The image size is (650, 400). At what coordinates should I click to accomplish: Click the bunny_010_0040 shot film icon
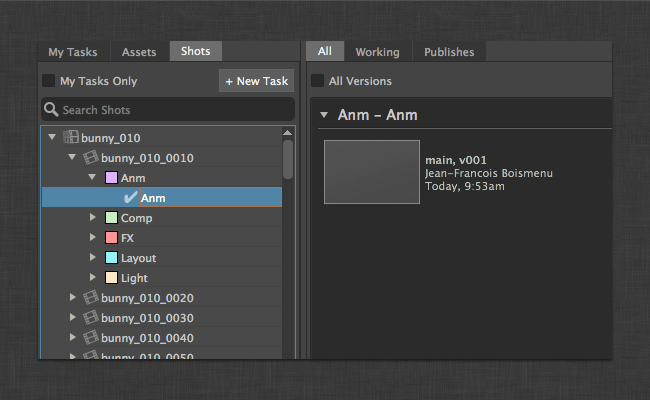[x=90, y=338]
